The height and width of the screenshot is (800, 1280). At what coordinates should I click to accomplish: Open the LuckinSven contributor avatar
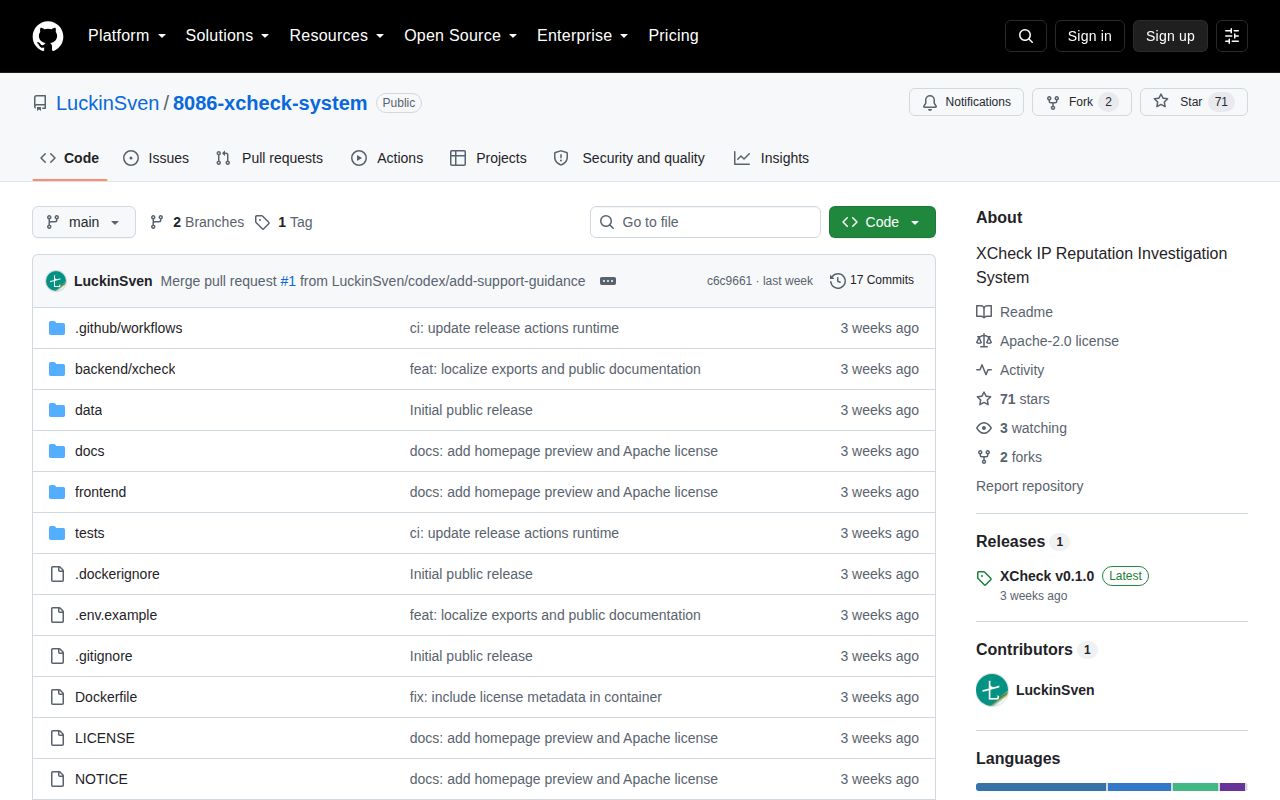coord(992,690)
